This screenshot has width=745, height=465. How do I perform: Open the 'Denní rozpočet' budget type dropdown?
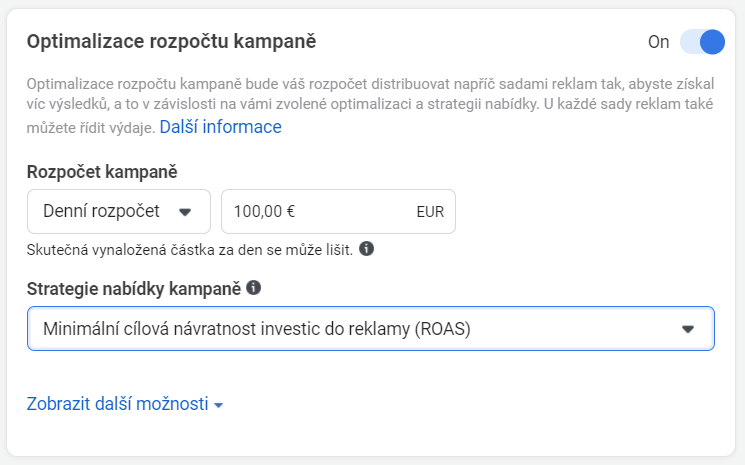119,211
